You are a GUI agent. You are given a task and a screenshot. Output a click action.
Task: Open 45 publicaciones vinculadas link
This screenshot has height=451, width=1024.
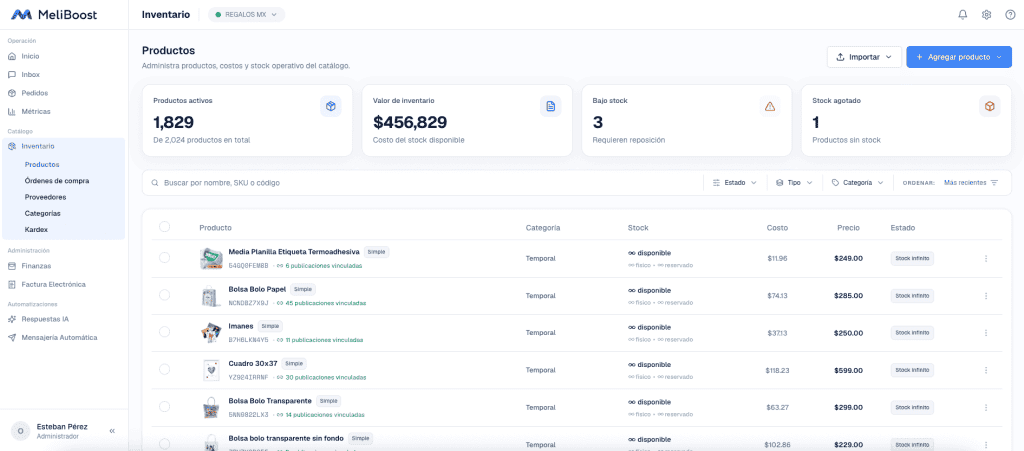pos(321,303)
